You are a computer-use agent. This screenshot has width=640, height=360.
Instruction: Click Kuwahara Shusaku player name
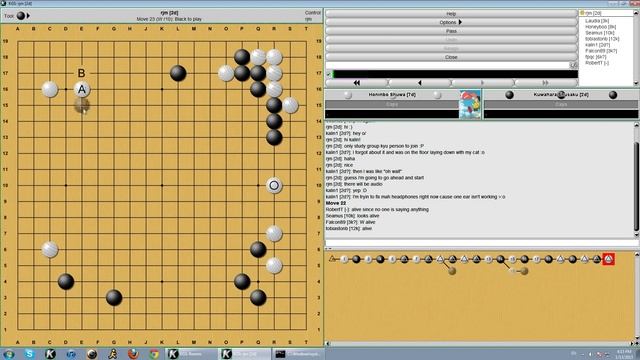click(x=561, y=95)
